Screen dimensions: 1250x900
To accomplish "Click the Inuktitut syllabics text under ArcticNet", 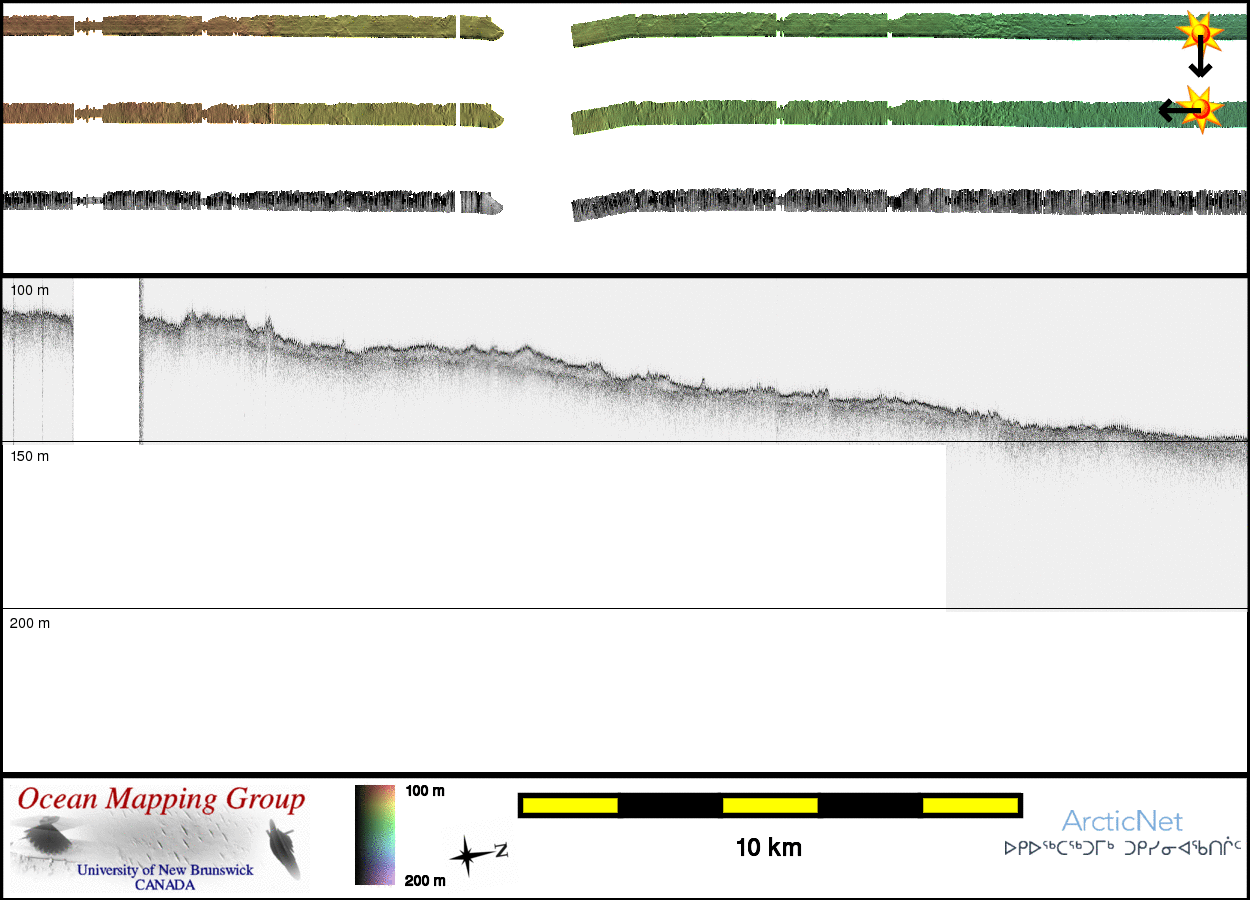I will pos(1122,848).
